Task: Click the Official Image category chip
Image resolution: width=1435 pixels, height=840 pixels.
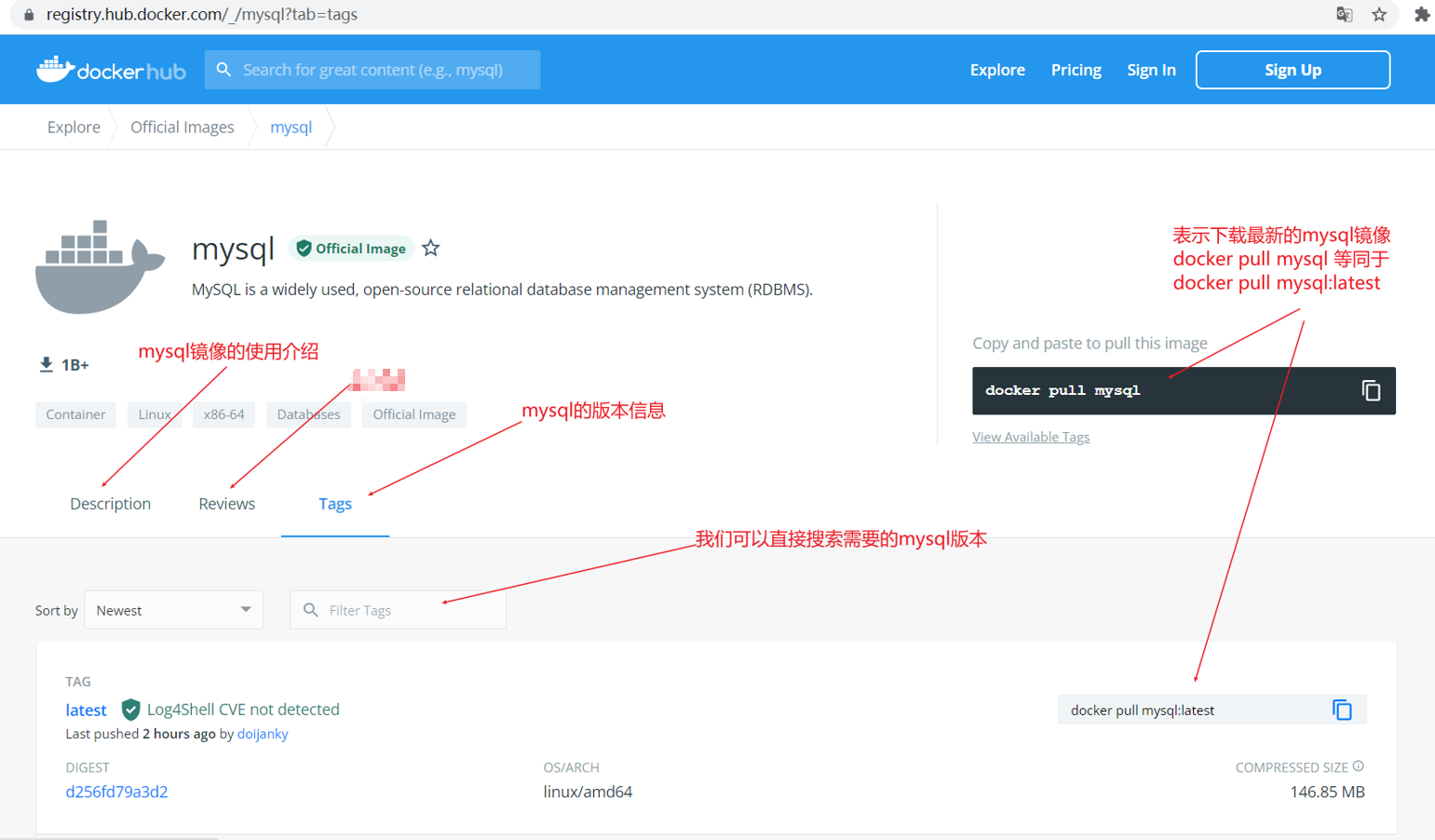Action: [414, 414]
